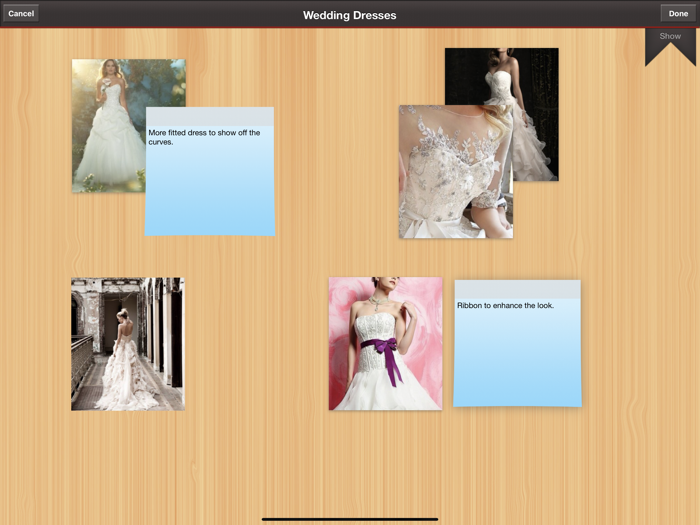Viewport: 700px width, 525px height.
Task: Select the backless gown in corridor photo
Action: click(128, 344)
